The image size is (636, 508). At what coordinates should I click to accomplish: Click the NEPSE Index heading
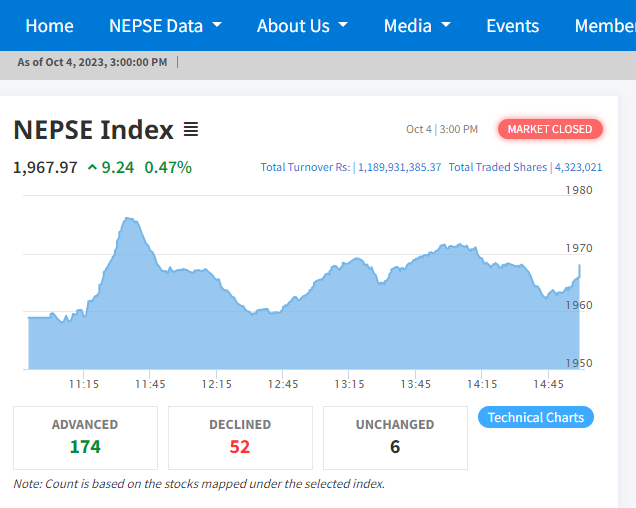pyautogui.click(x=93, y=130)
